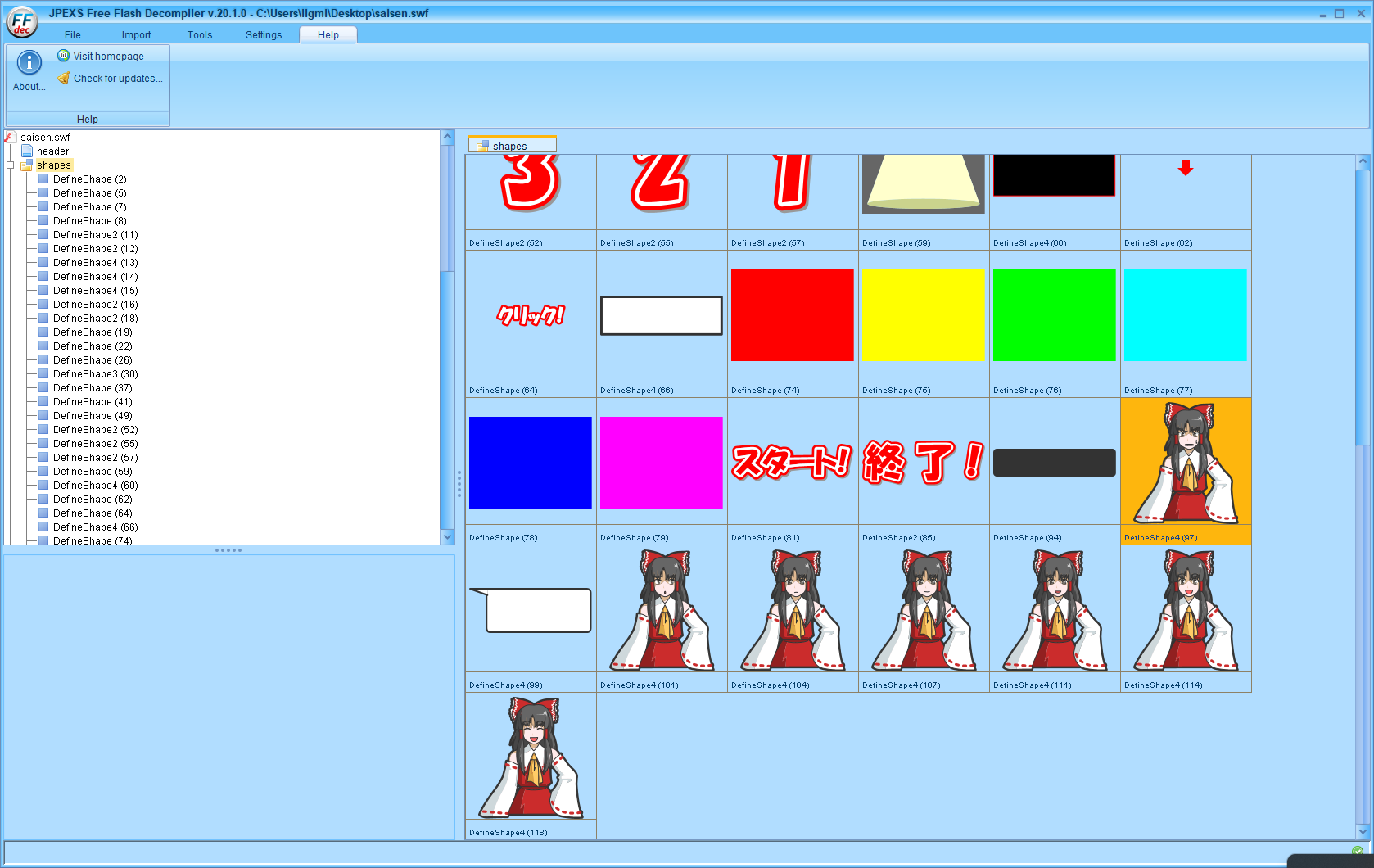Select the DefineShape4 (66) white box thumbnail
The height and width of the screenshot is (868, 1374).
(x=662, y=315)
